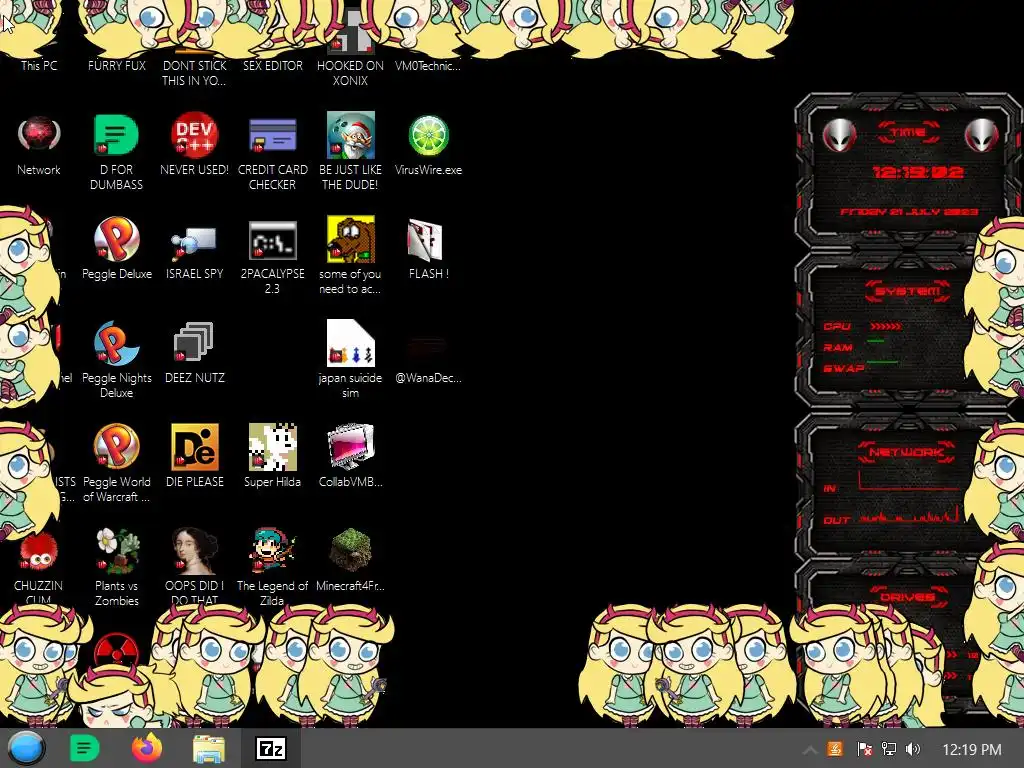
Task: Select the Peggle World of Warcraft icon
Action: coord(116,447)
